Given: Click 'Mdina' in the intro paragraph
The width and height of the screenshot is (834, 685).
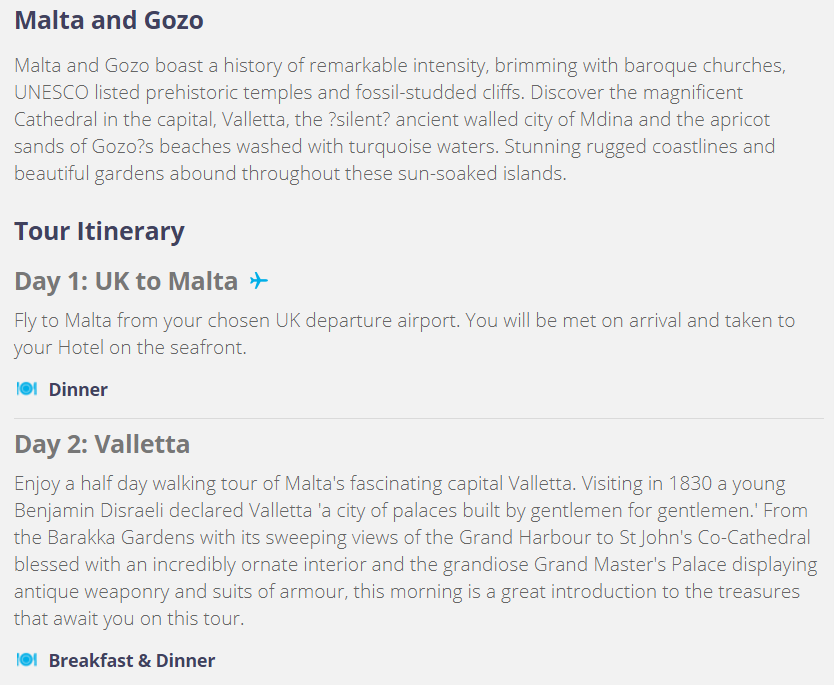Looking at the screenshot, I should 606,119.
